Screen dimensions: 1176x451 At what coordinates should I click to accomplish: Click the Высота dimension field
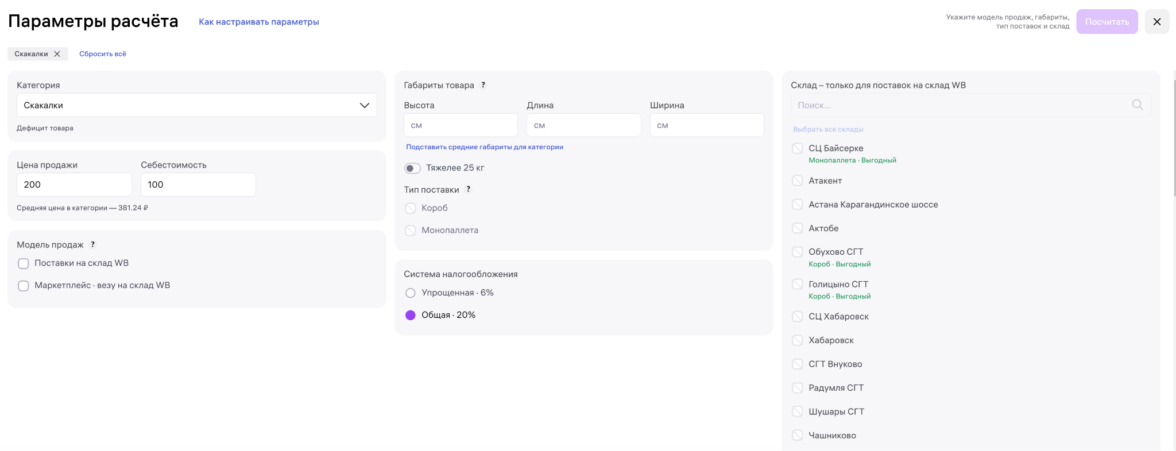click(x=460, y=125)
